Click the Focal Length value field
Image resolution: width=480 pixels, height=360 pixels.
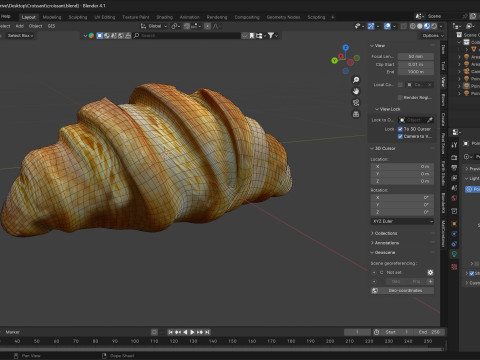[x=416, y=56]
